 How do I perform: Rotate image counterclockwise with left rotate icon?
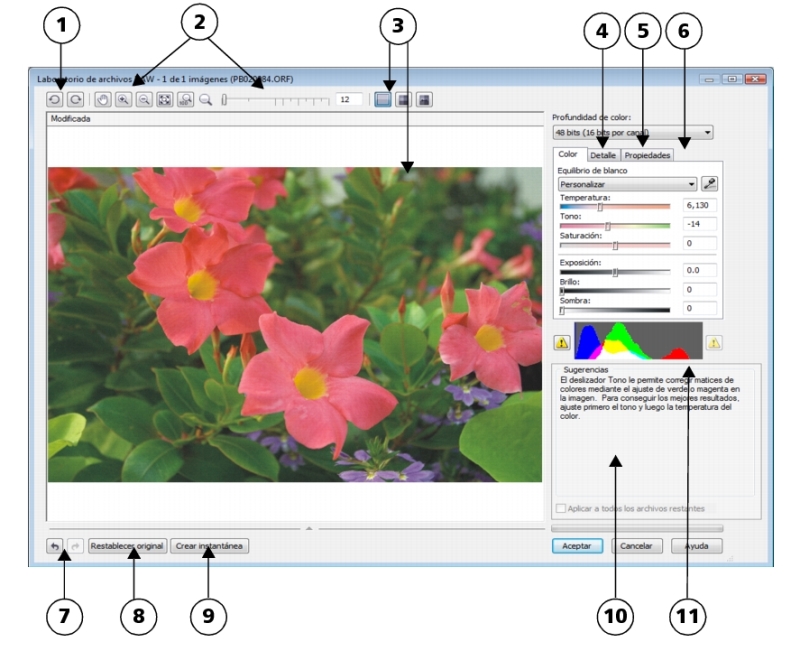[54, 100]
